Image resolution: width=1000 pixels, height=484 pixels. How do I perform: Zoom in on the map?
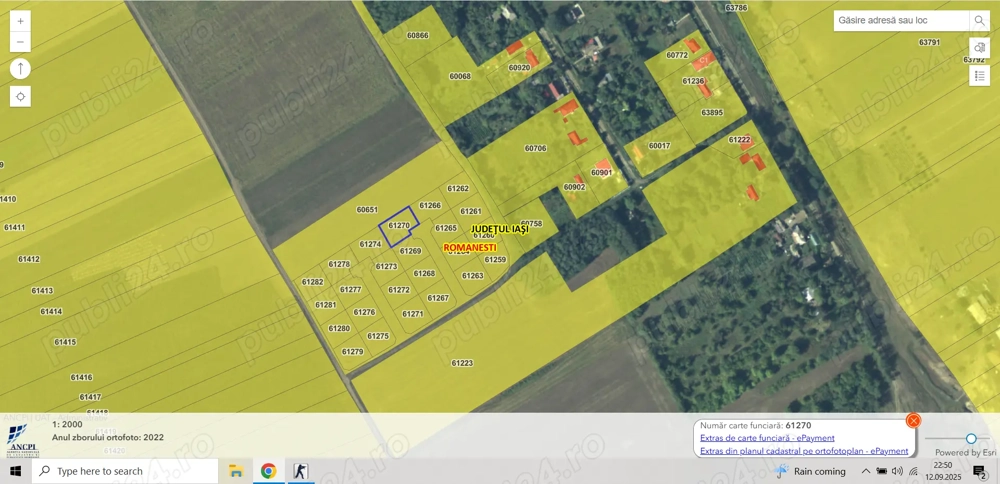pyautogui.click(x=20, y=21)
